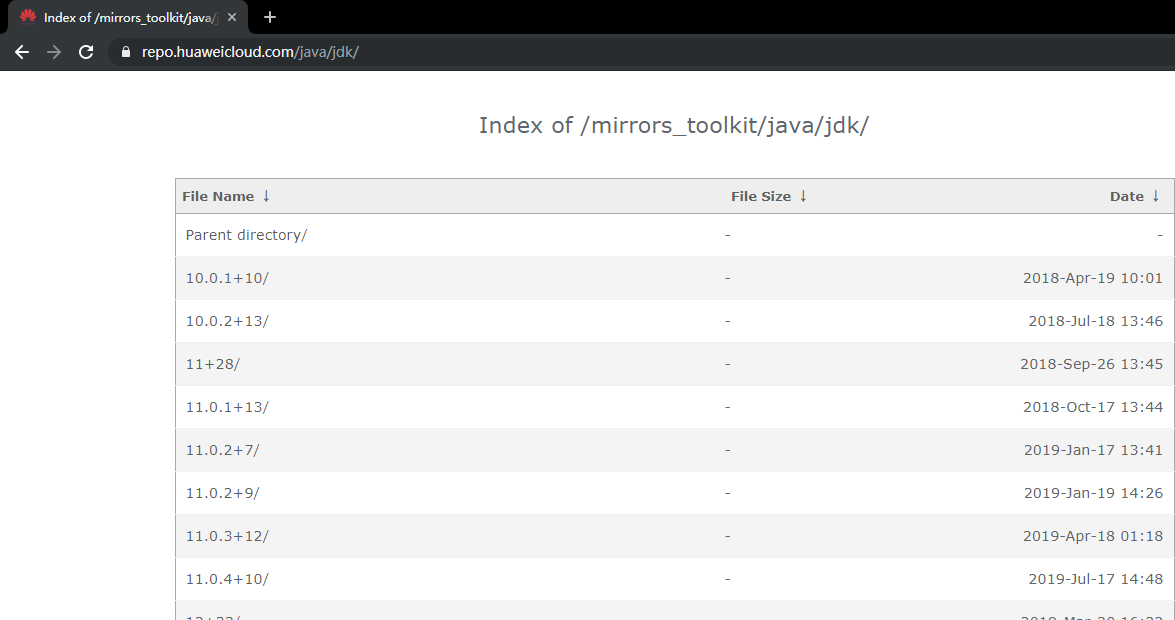1175x620 pixels.
Task: Sort descending using Date arrow
Action: click(1156, 196)
